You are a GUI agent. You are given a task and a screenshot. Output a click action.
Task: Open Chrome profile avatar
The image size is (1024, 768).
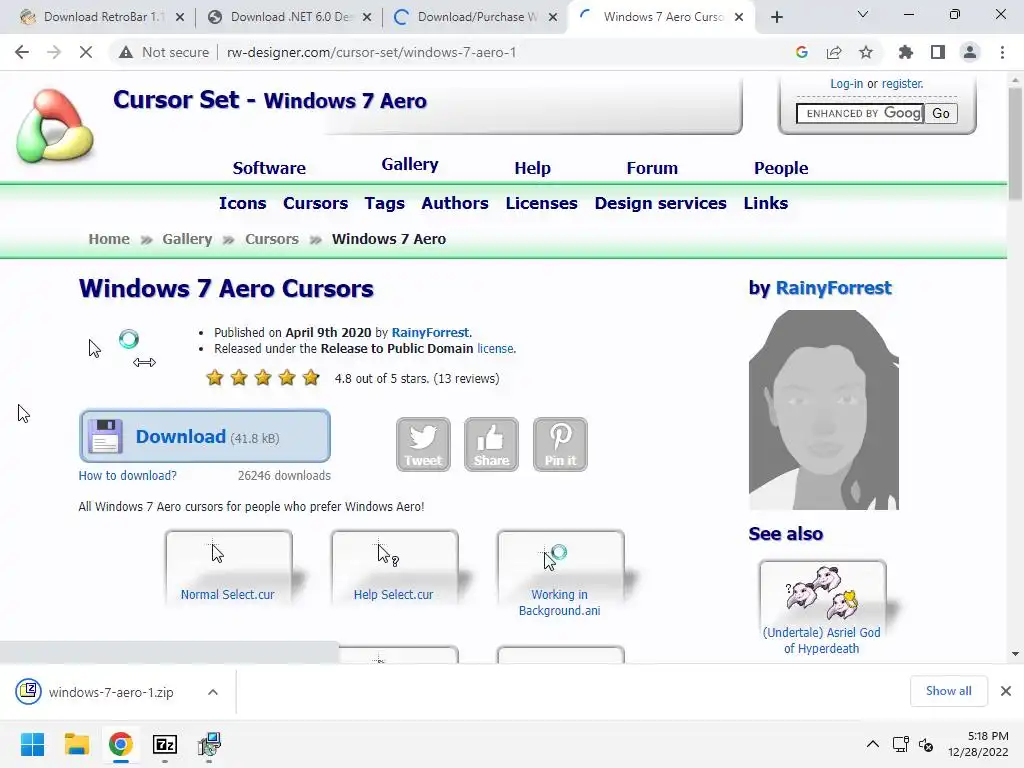click(970, 52)
